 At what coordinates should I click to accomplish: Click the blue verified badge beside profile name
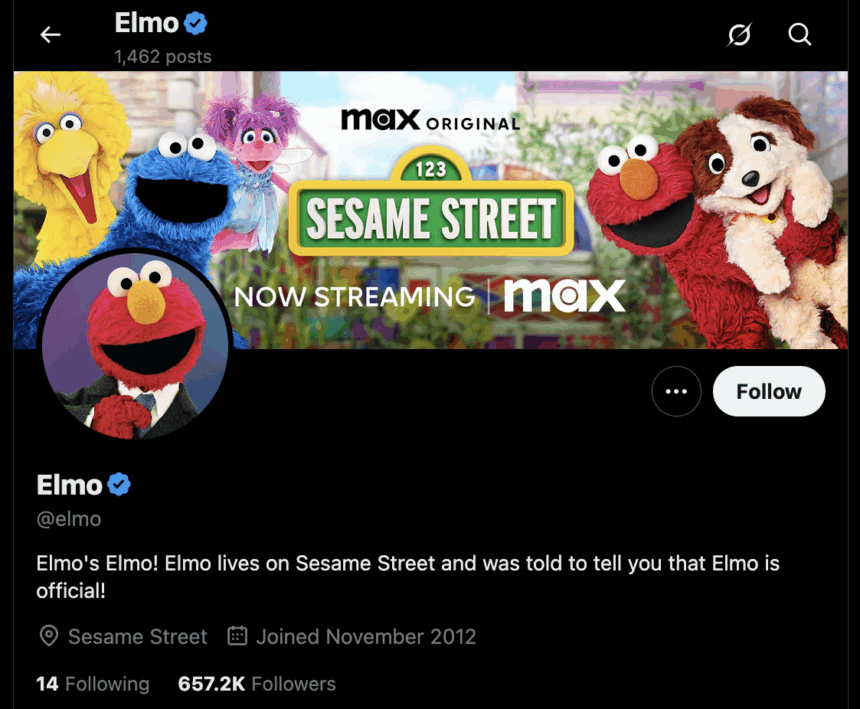coord(118,485)
